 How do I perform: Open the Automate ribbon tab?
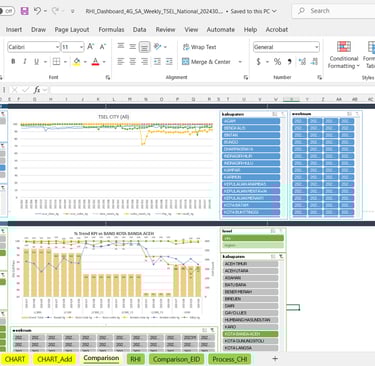221,29
